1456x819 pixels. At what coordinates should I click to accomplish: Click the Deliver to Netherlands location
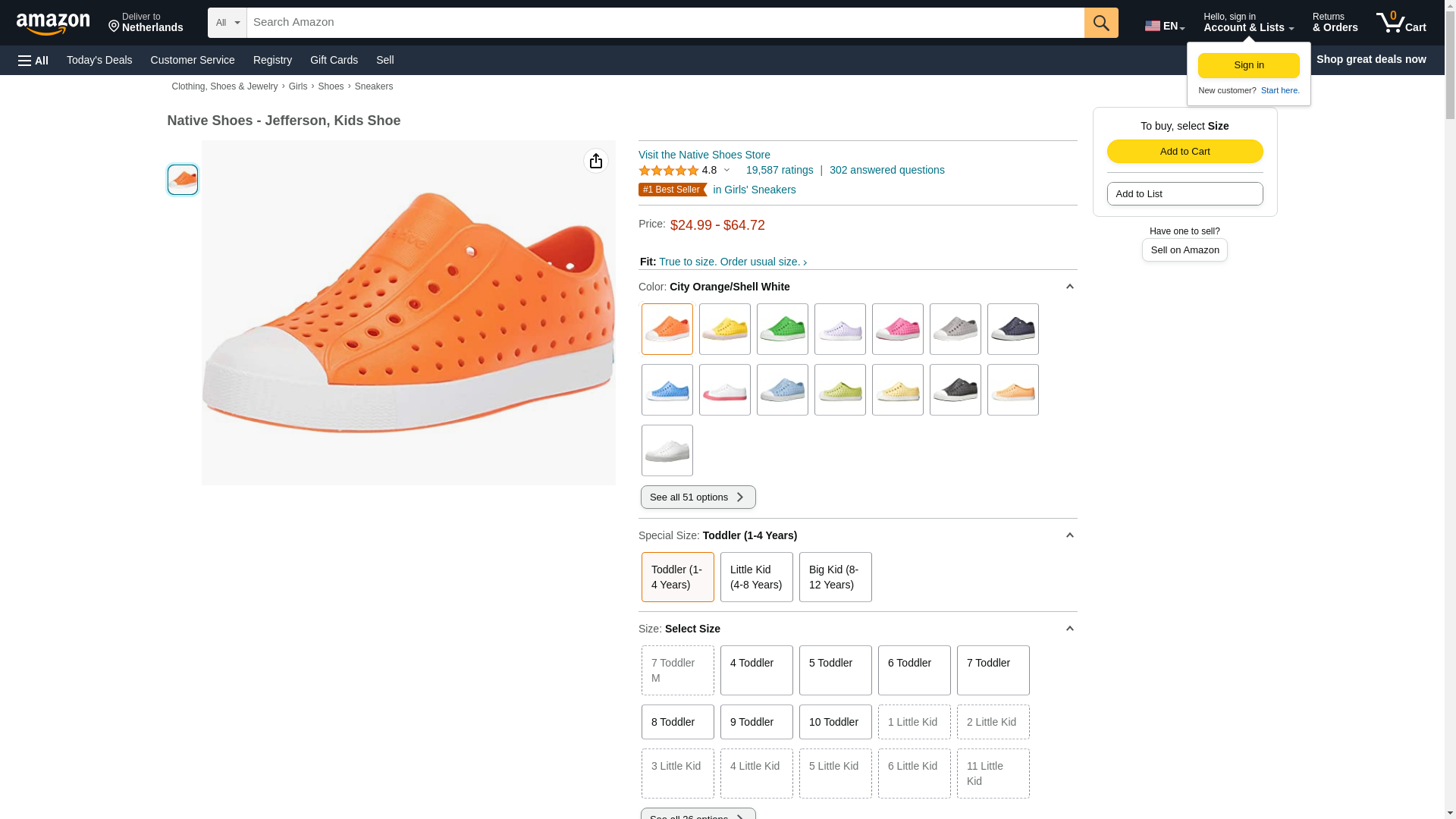click(x=146, y=23)
